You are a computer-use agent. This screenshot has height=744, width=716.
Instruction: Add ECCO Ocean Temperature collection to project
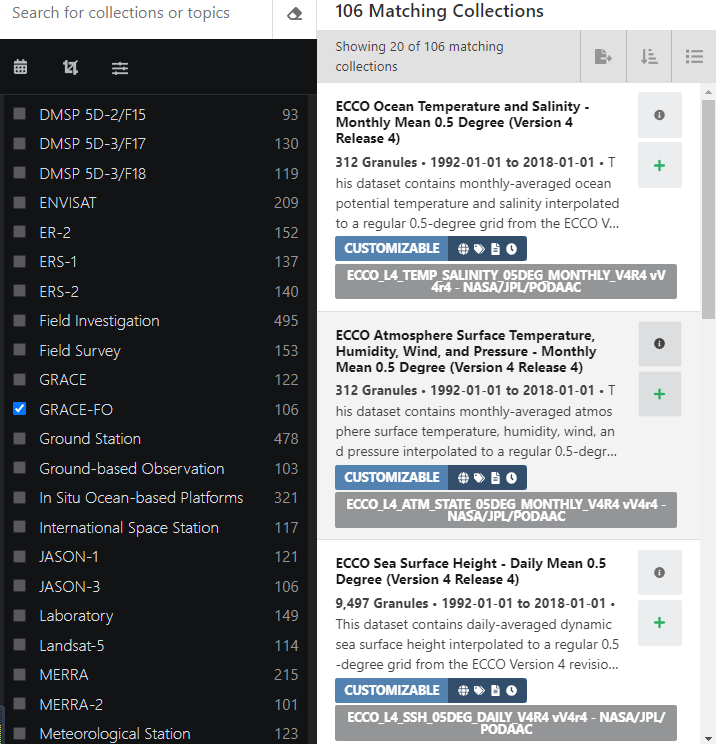tap(660, 166)
